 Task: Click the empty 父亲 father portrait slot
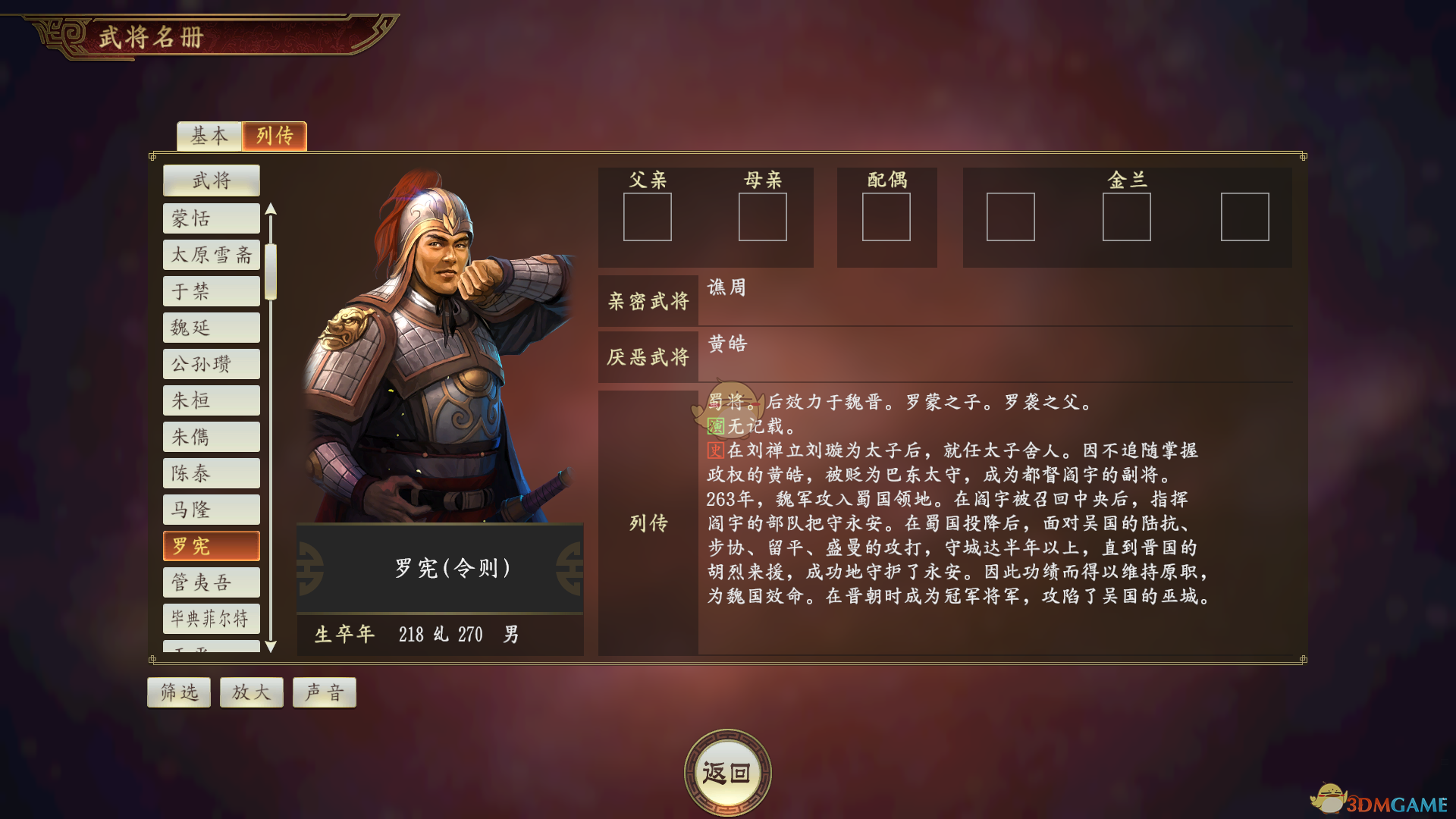pos(648,217)
